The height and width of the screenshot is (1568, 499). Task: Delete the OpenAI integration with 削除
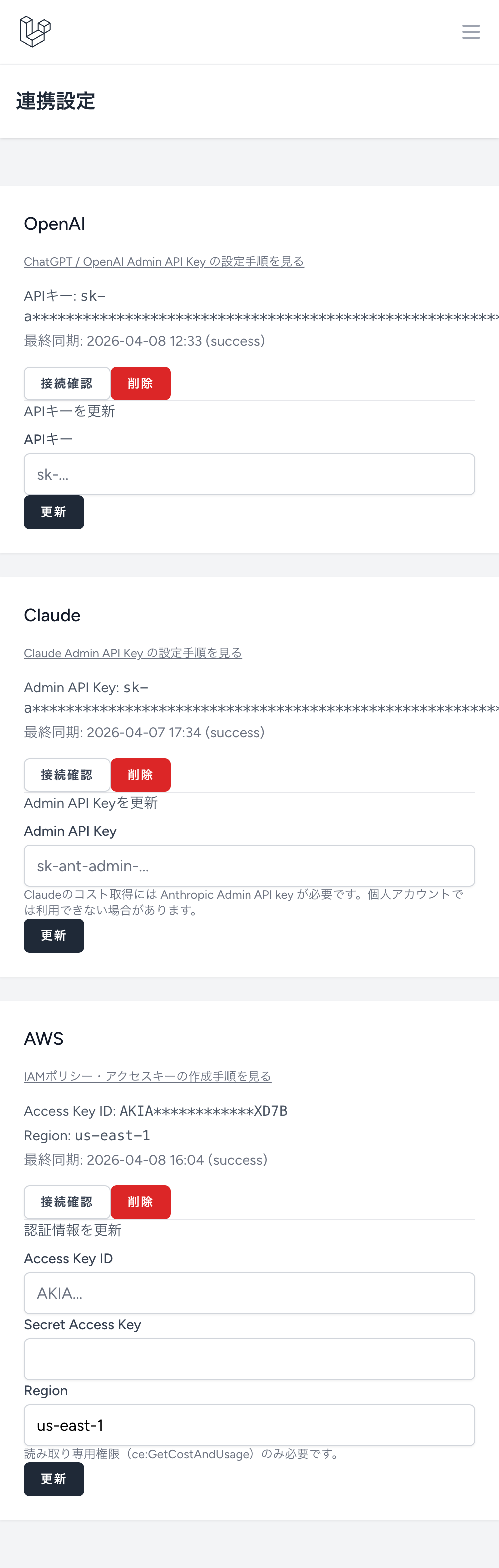pyautogui.click(x=140, y=383)
